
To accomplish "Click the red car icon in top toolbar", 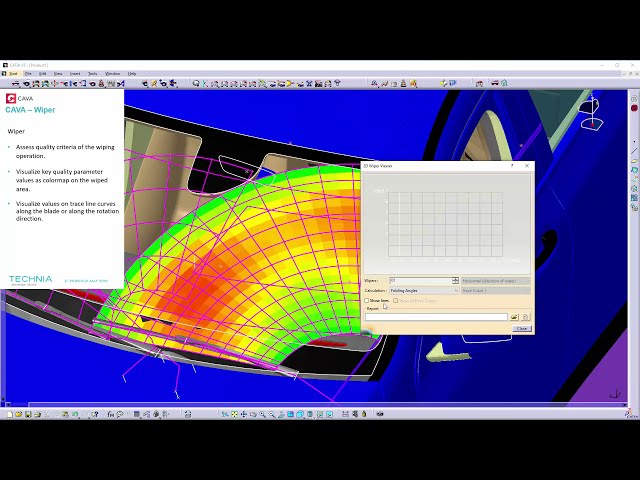I will [x=495, y=83].
